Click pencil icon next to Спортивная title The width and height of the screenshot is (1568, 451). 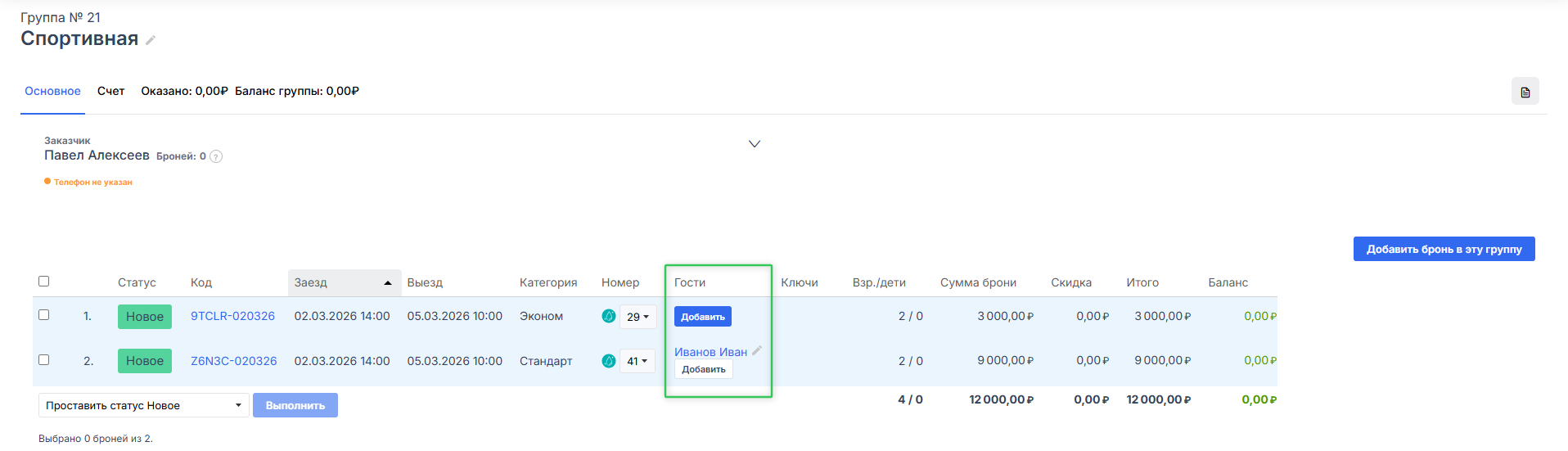151,40
